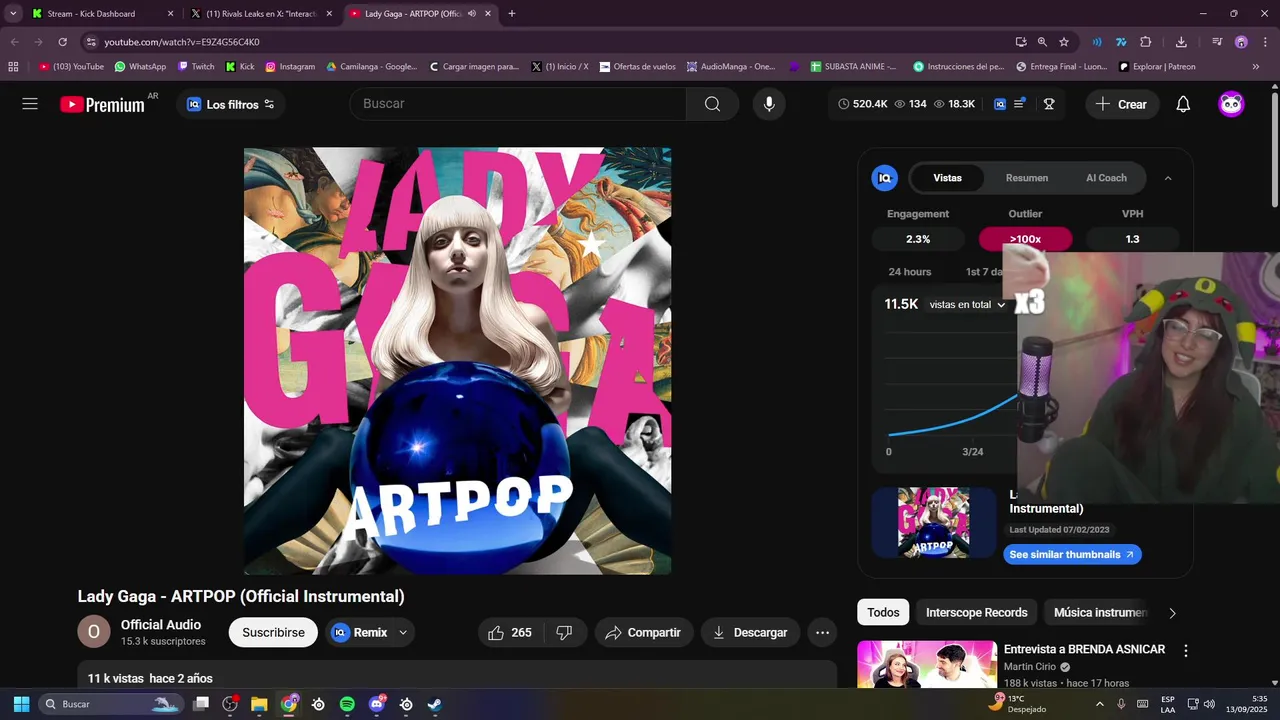Screen dimensions: 1280x720
Task: Open vidIQ icon in YouTube header
Action: coord(1000,104)
